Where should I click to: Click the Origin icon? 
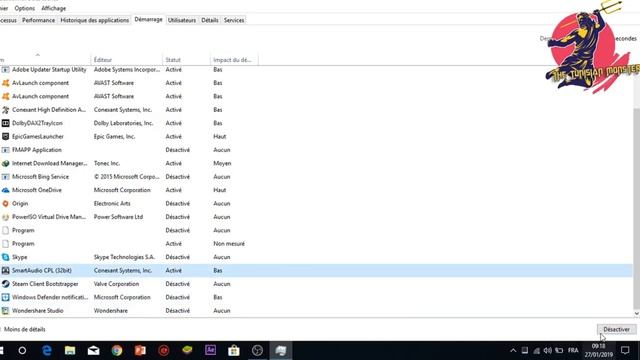(x=5, y=204)
